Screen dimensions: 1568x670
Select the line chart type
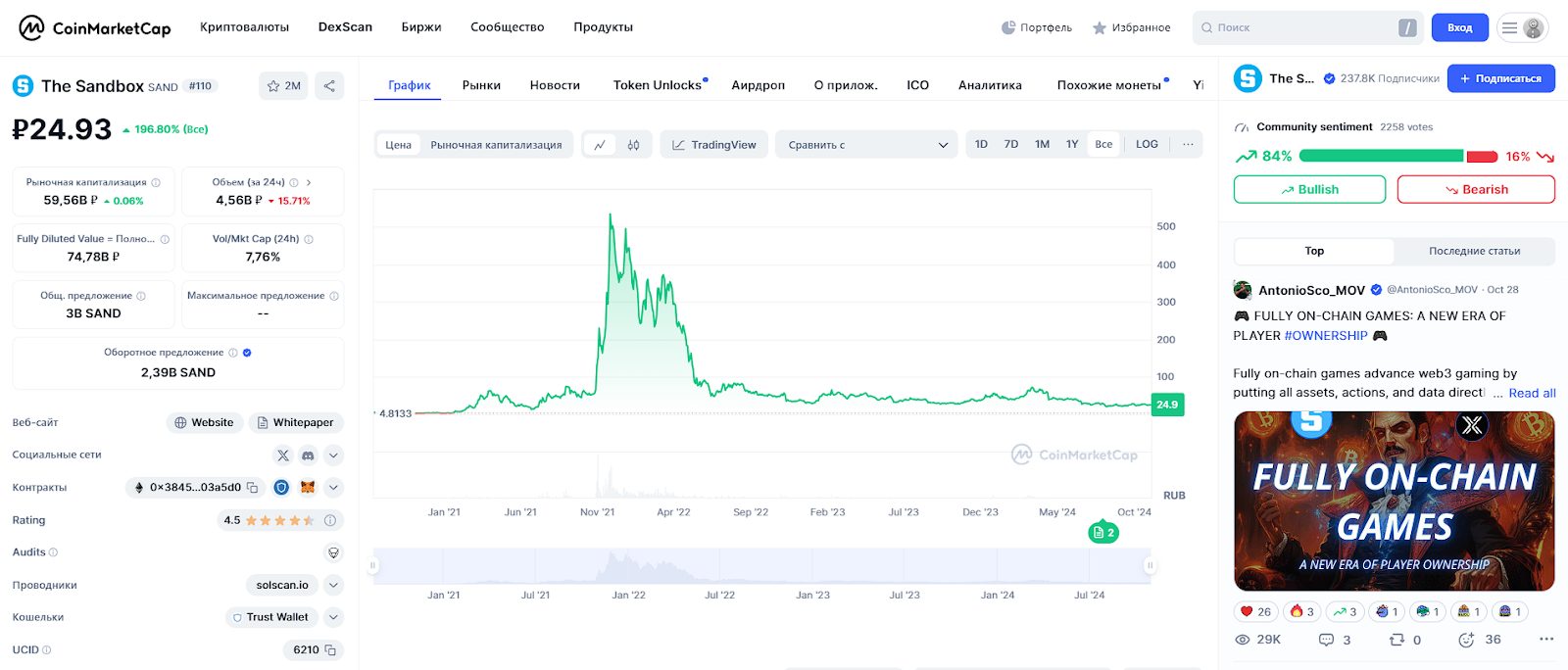[600, 145]
